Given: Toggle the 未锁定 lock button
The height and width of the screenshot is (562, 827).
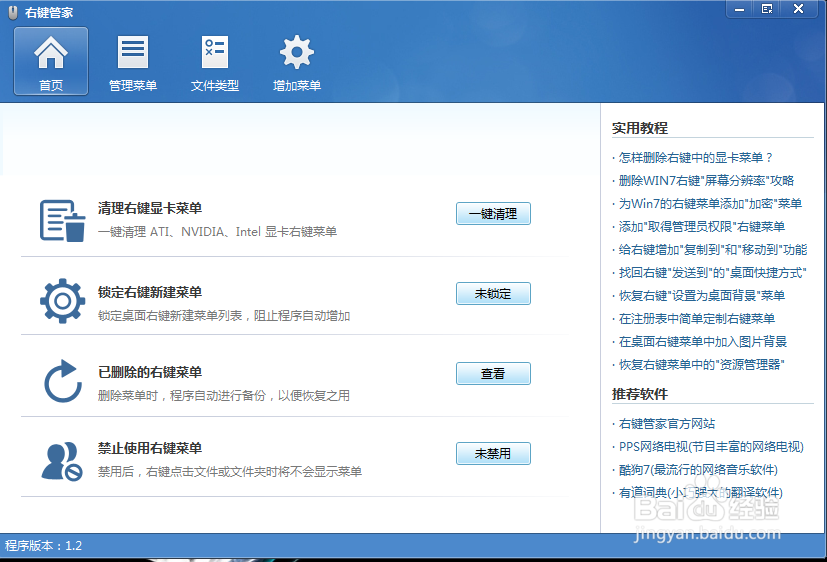Looking at the screenshot, I should 493,294.
